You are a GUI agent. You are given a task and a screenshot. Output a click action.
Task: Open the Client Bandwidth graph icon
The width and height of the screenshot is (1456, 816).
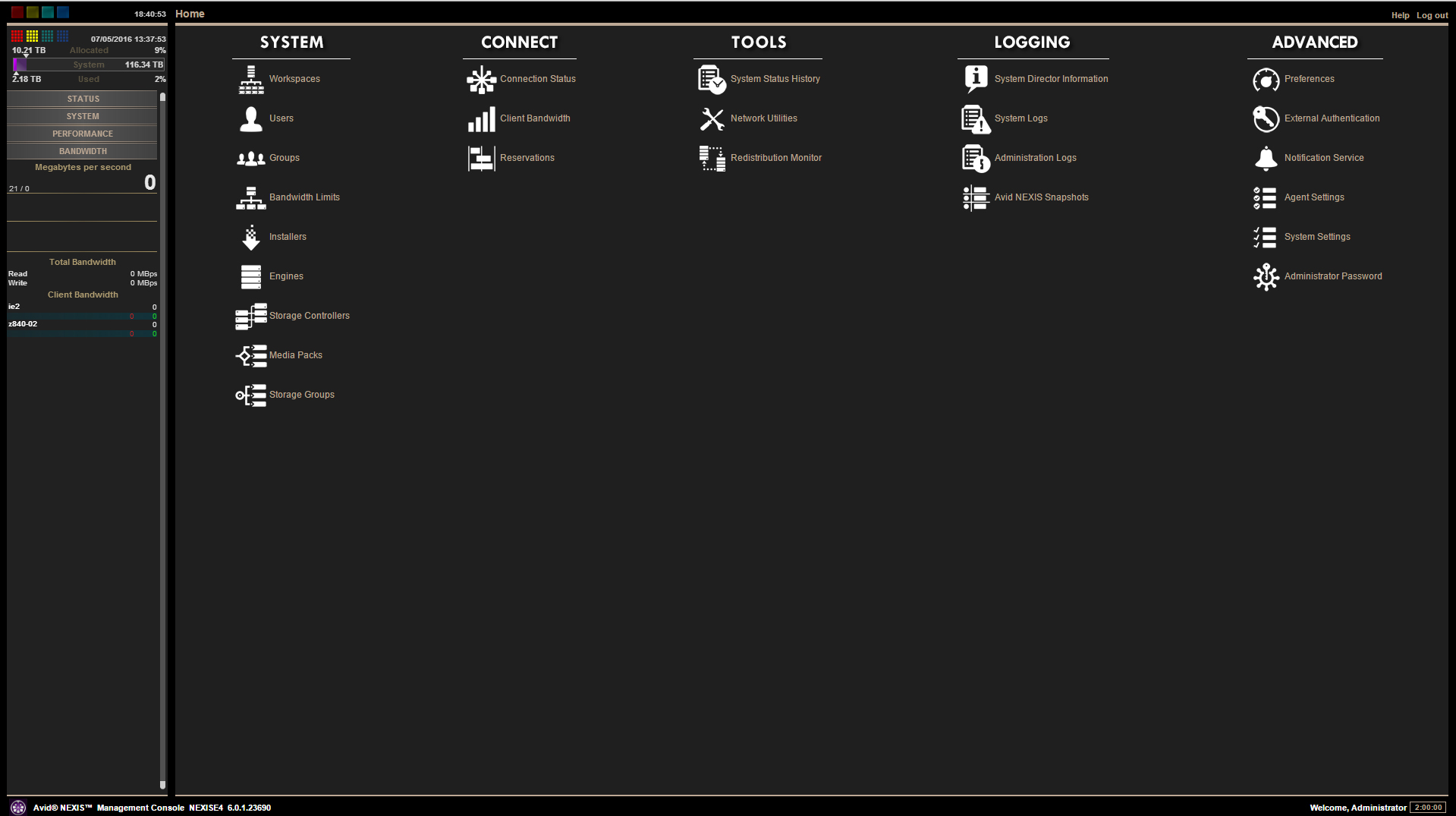point(482,118)
